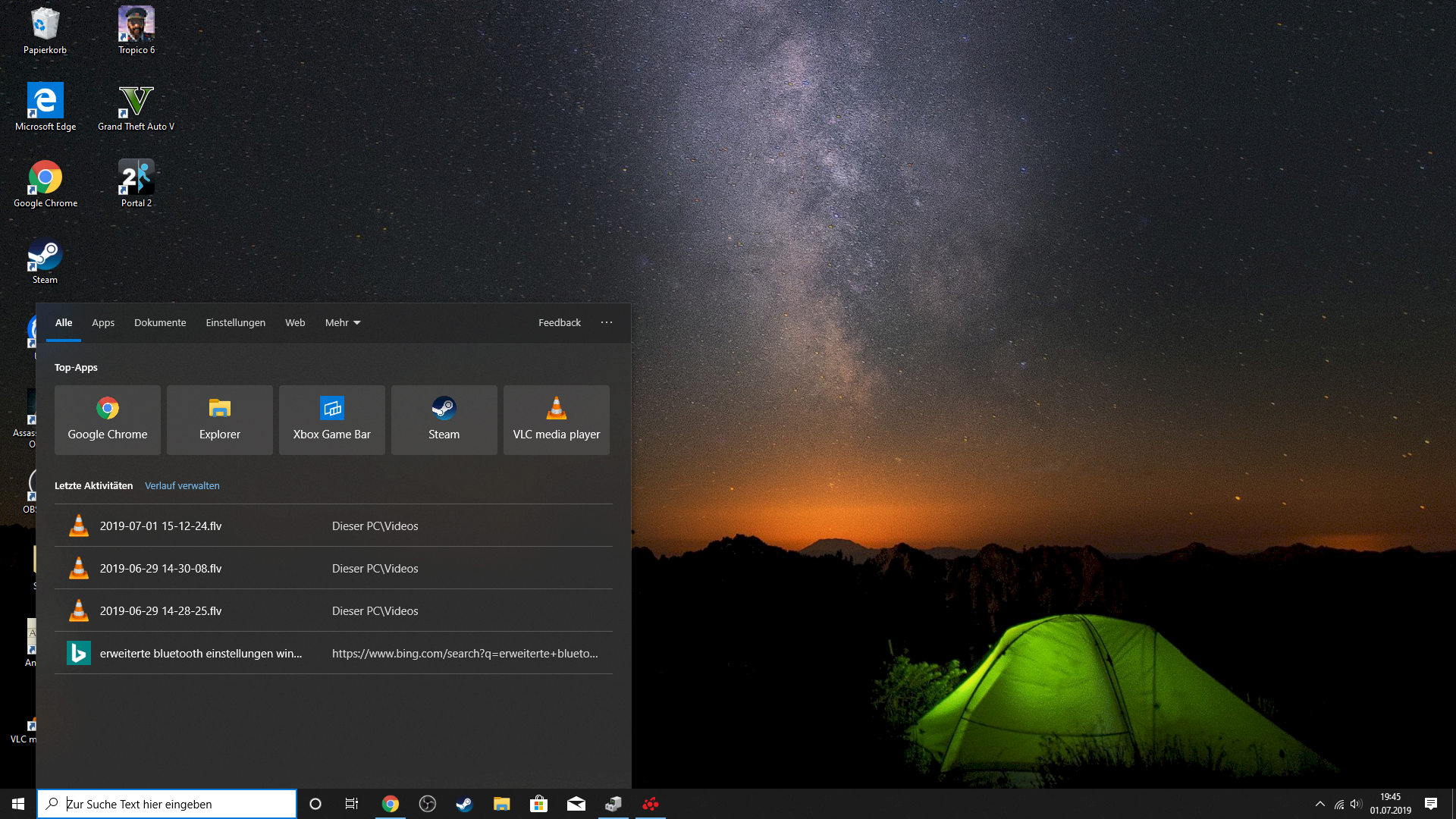This screenshot has width=1456, height=819.
Task: Click Verlauf verwalten link
Action: click(x=182, y=486)
